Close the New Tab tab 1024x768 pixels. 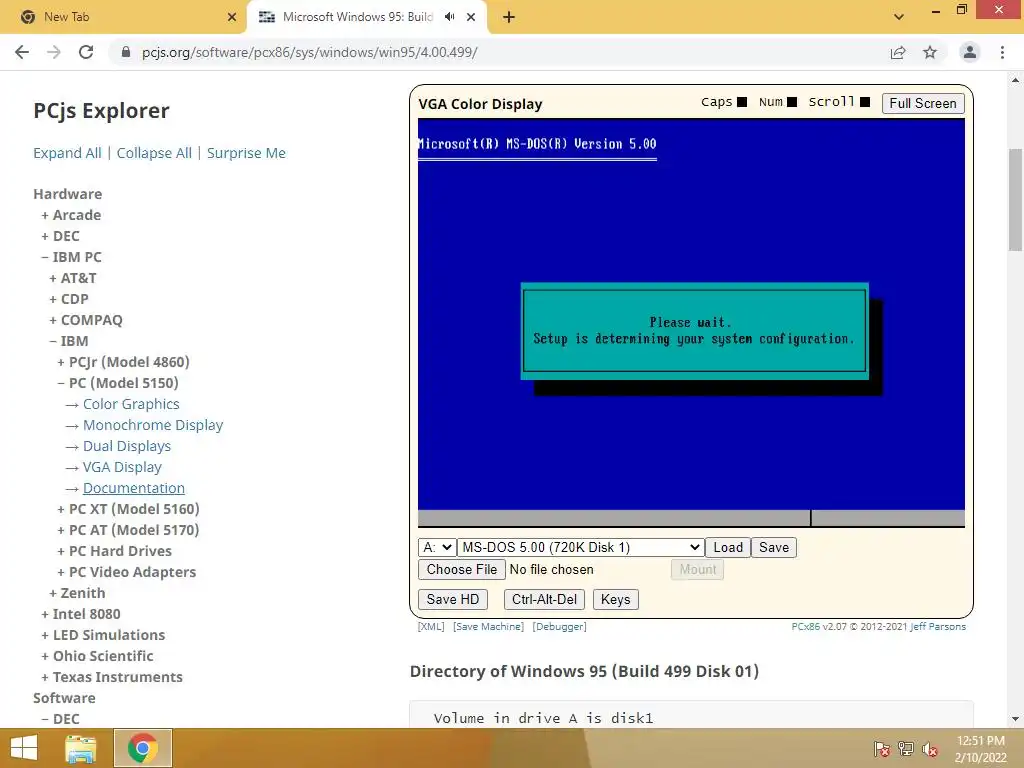click(x=232, y=17)
